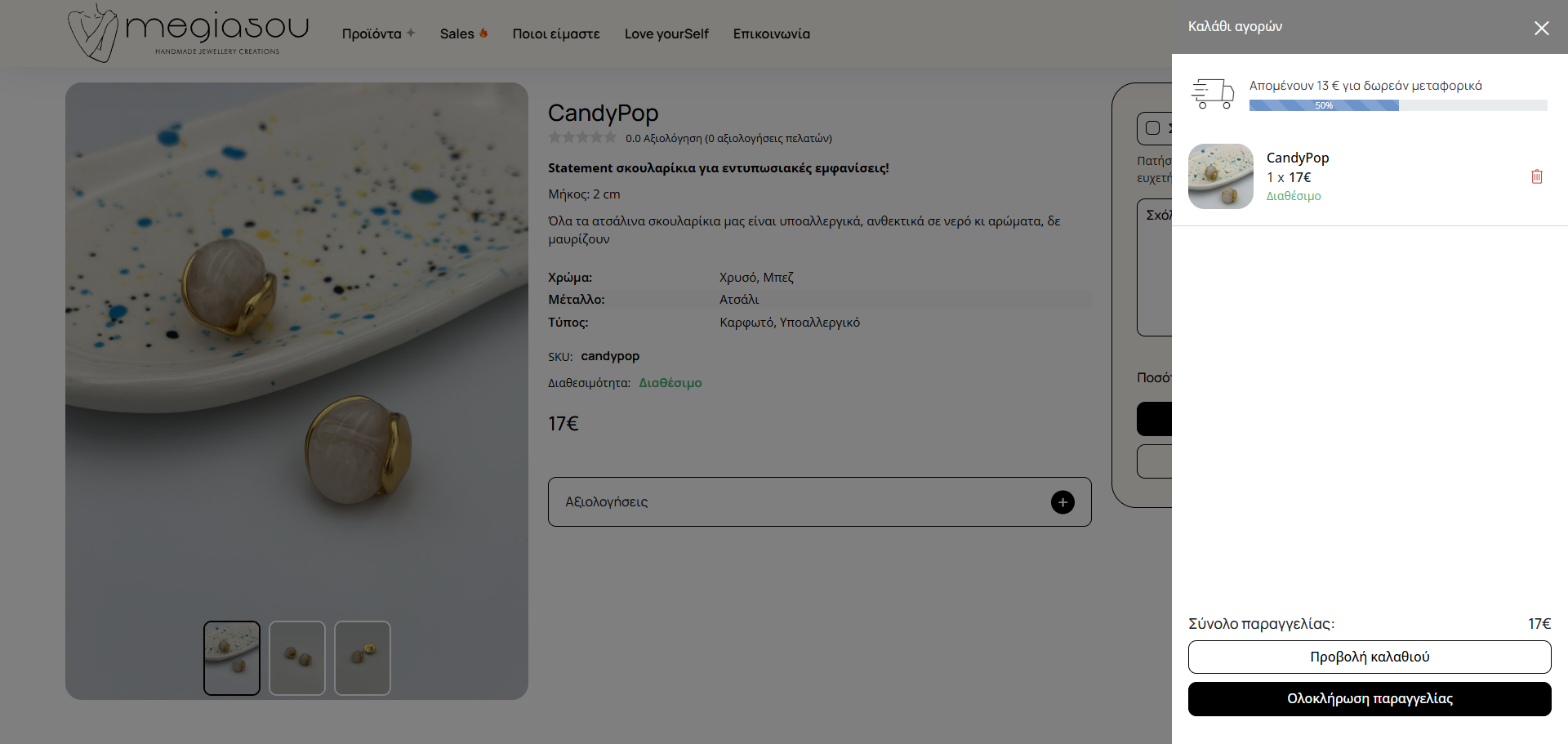This screenshot has height=744, width=1568.
Task: Click the free shipping progress bar
Action: pos(1397,105)
